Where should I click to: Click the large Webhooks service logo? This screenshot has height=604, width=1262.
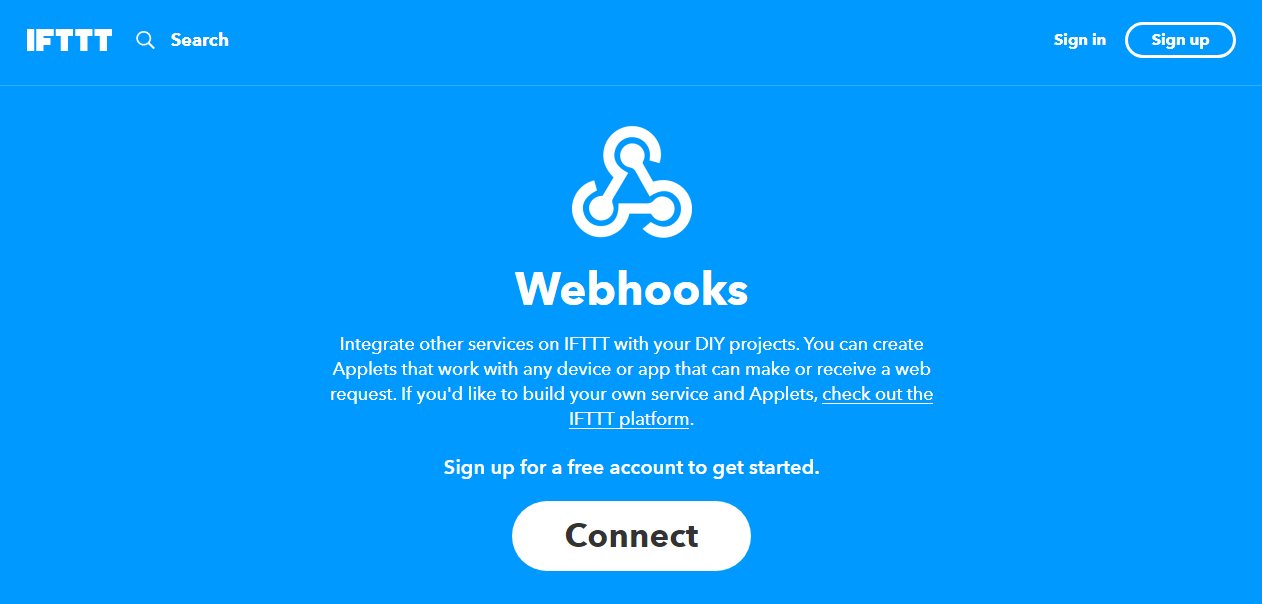(x=632, y=182)
